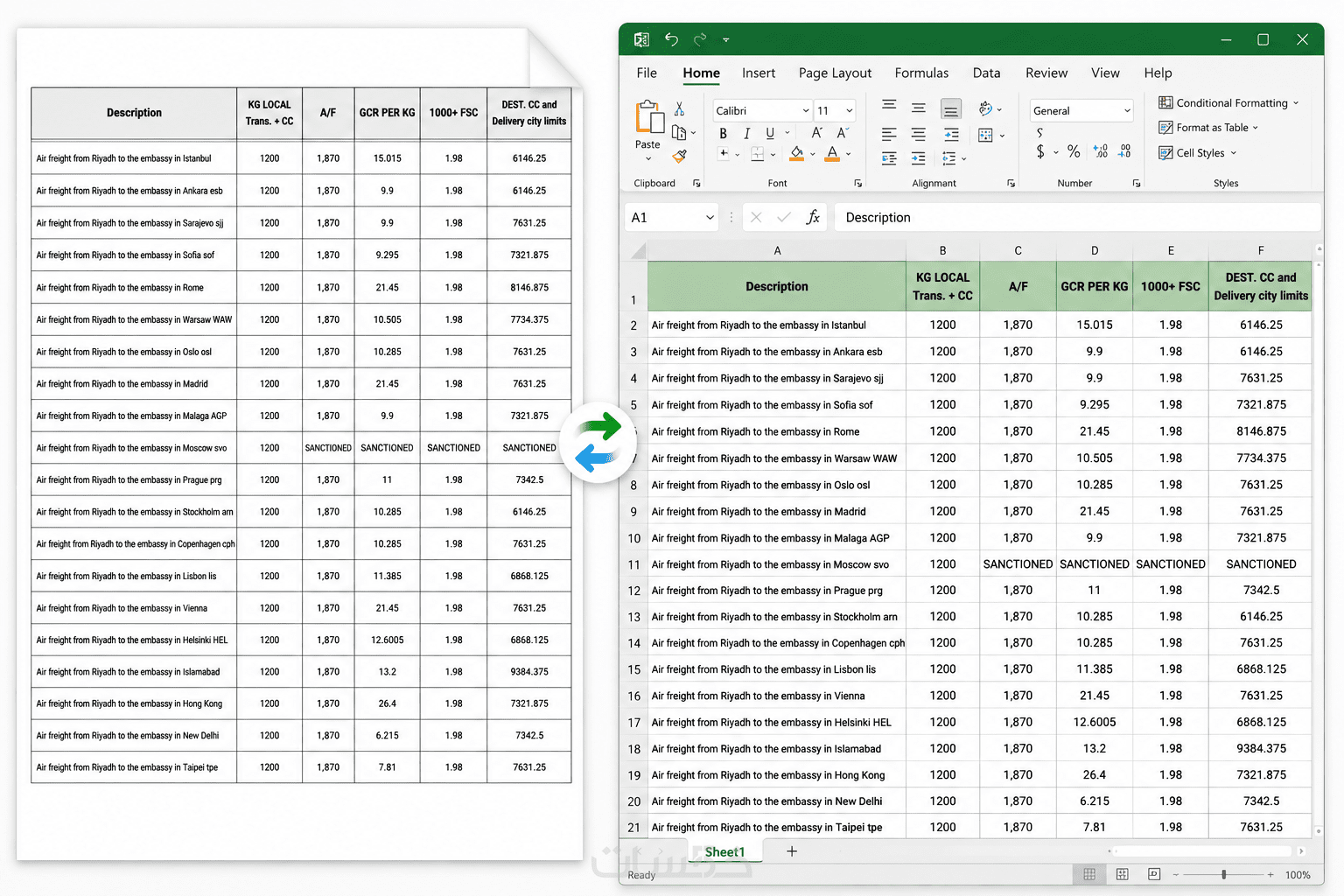Switch to the Review tab
The image size is (1344, 896).
pos(1046,73)
